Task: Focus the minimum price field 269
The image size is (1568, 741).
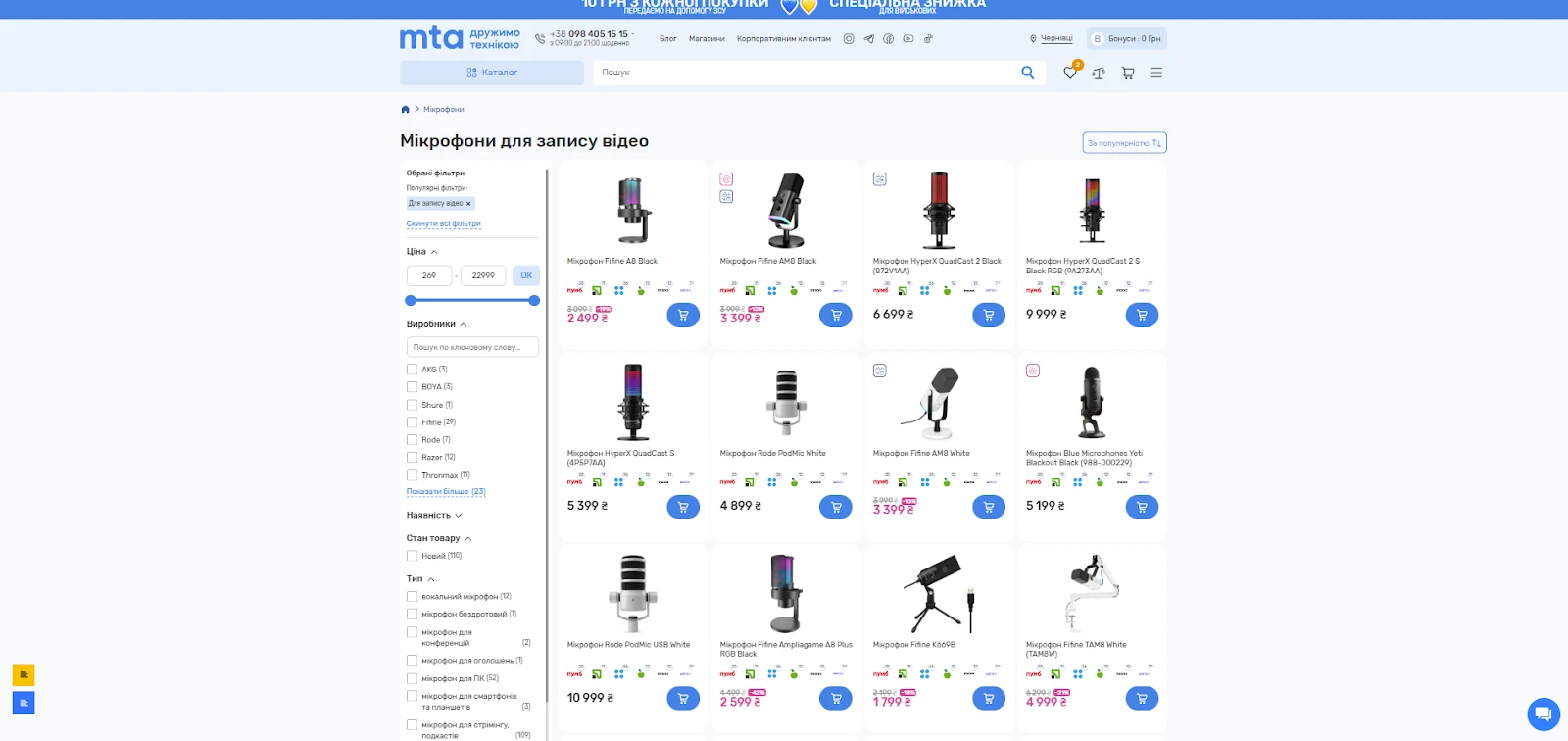Action: [429, 275]
